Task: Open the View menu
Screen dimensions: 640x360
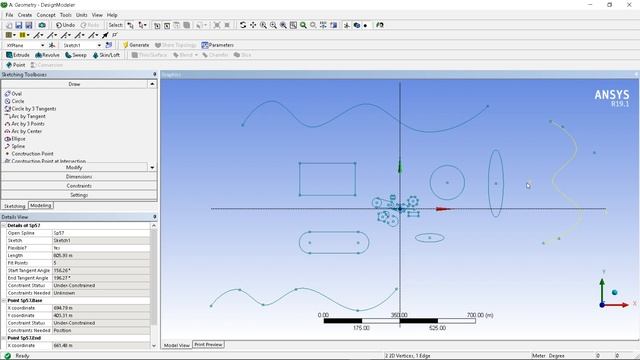Action: (x=97, y=15)
